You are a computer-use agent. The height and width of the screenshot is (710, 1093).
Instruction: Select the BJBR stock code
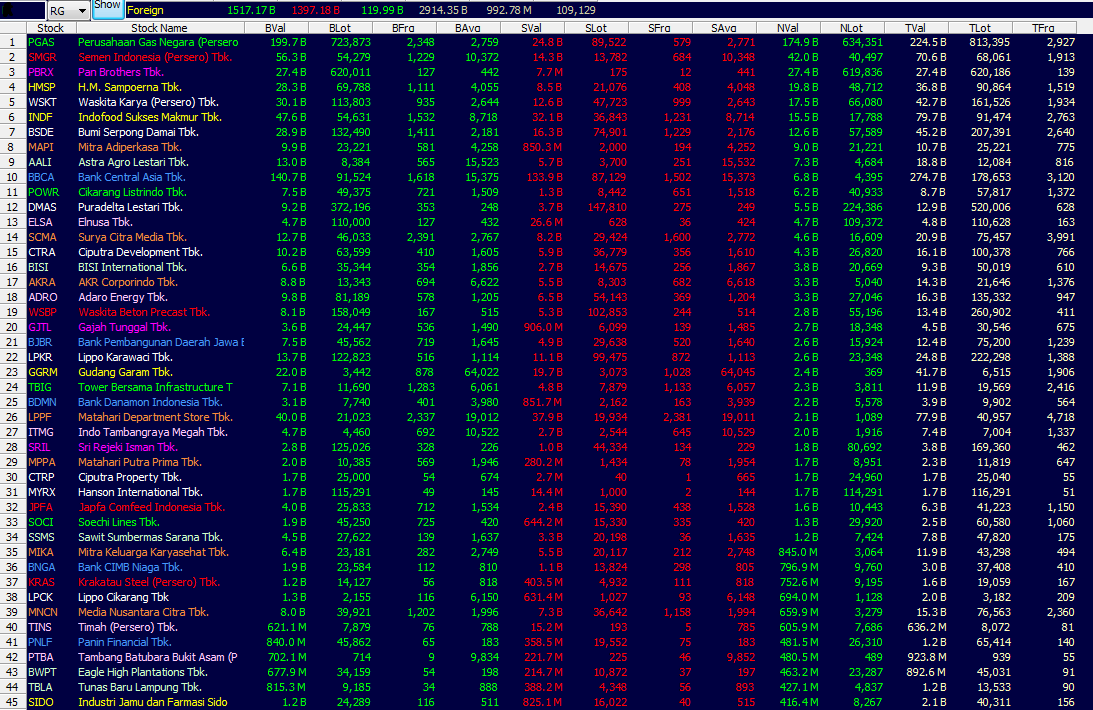[40, 342]
